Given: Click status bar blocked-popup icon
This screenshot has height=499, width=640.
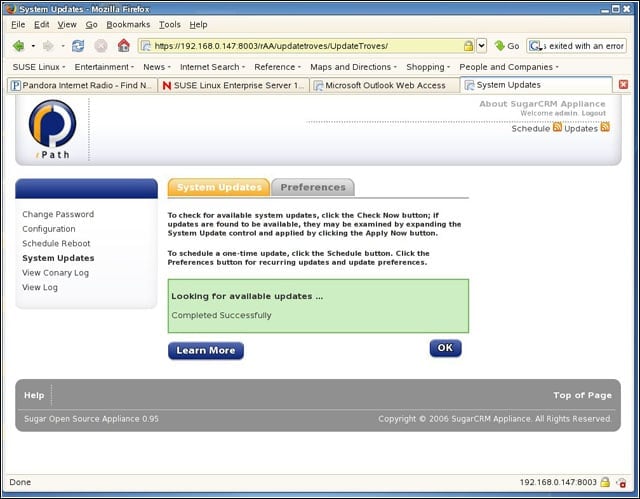Looking at the screenshot, I should [x=622, y=483].
